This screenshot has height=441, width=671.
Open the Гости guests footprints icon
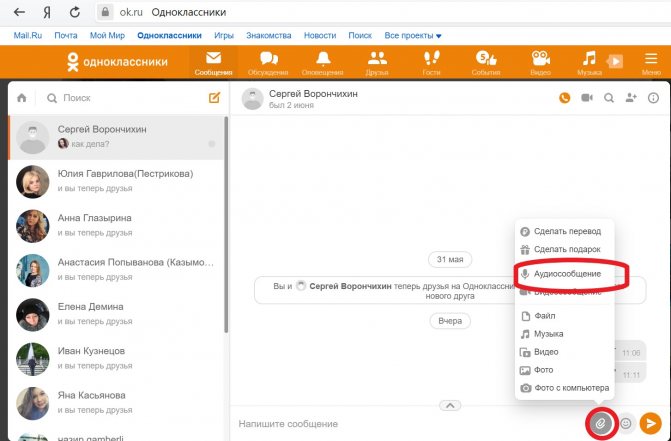431,63
